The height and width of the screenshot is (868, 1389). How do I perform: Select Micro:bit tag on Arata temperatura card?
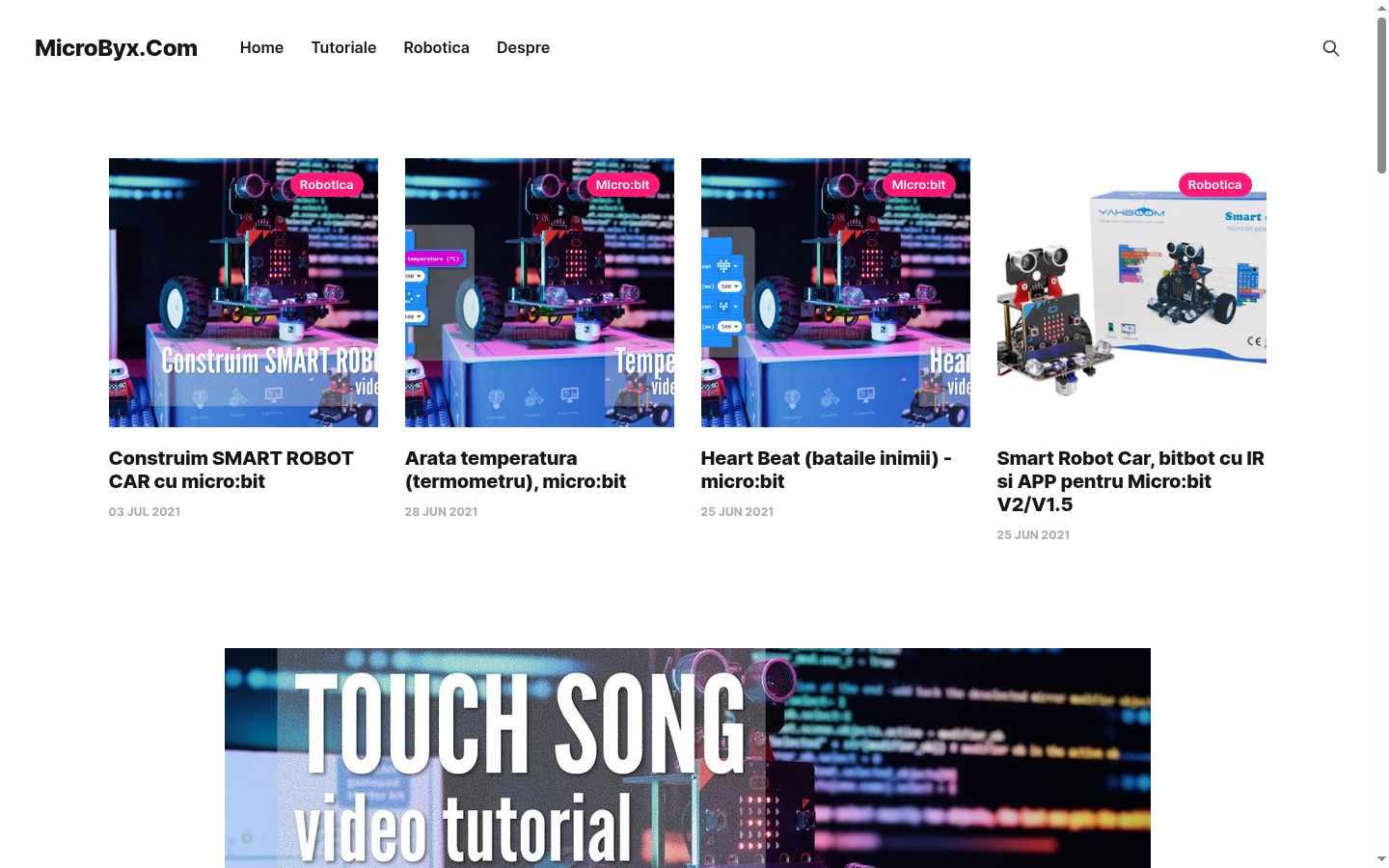click(x=622, y=184)
